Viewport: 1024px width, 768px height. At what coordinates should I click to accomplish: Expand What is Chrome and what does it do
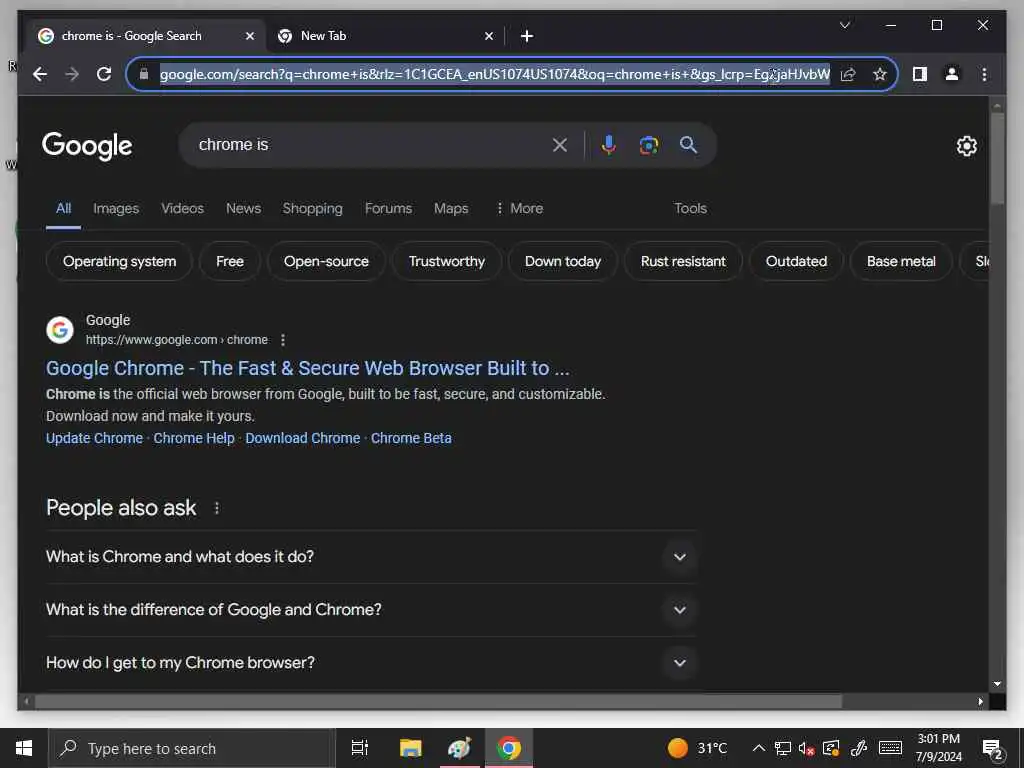click(x=370, y=557)
